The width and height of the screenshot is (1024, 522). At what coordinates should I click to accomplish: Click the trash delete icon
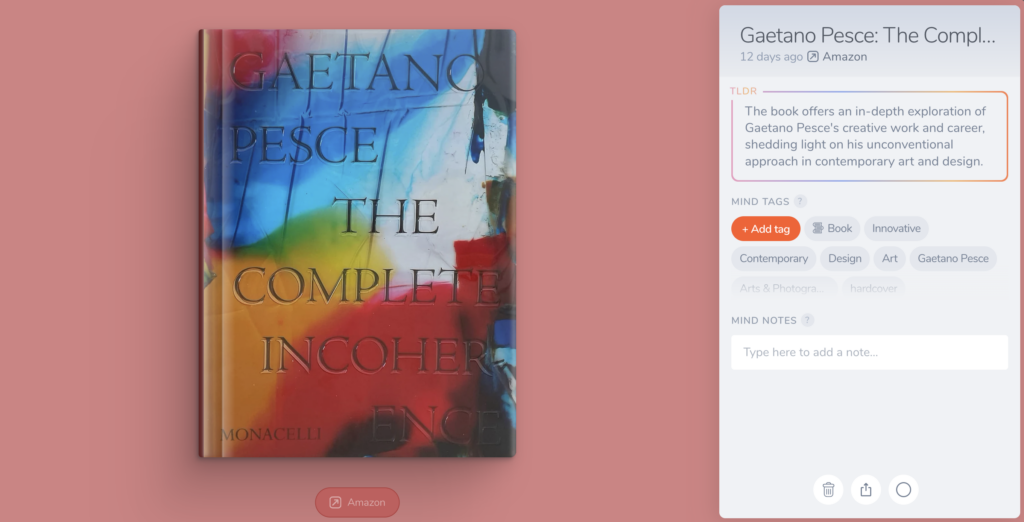pos(828,489)
